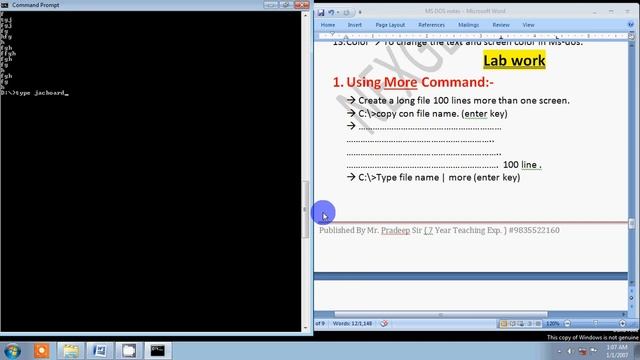Click the orange media player taskbar icon
This screenshot has height=360, width=640.
[42, 351]
